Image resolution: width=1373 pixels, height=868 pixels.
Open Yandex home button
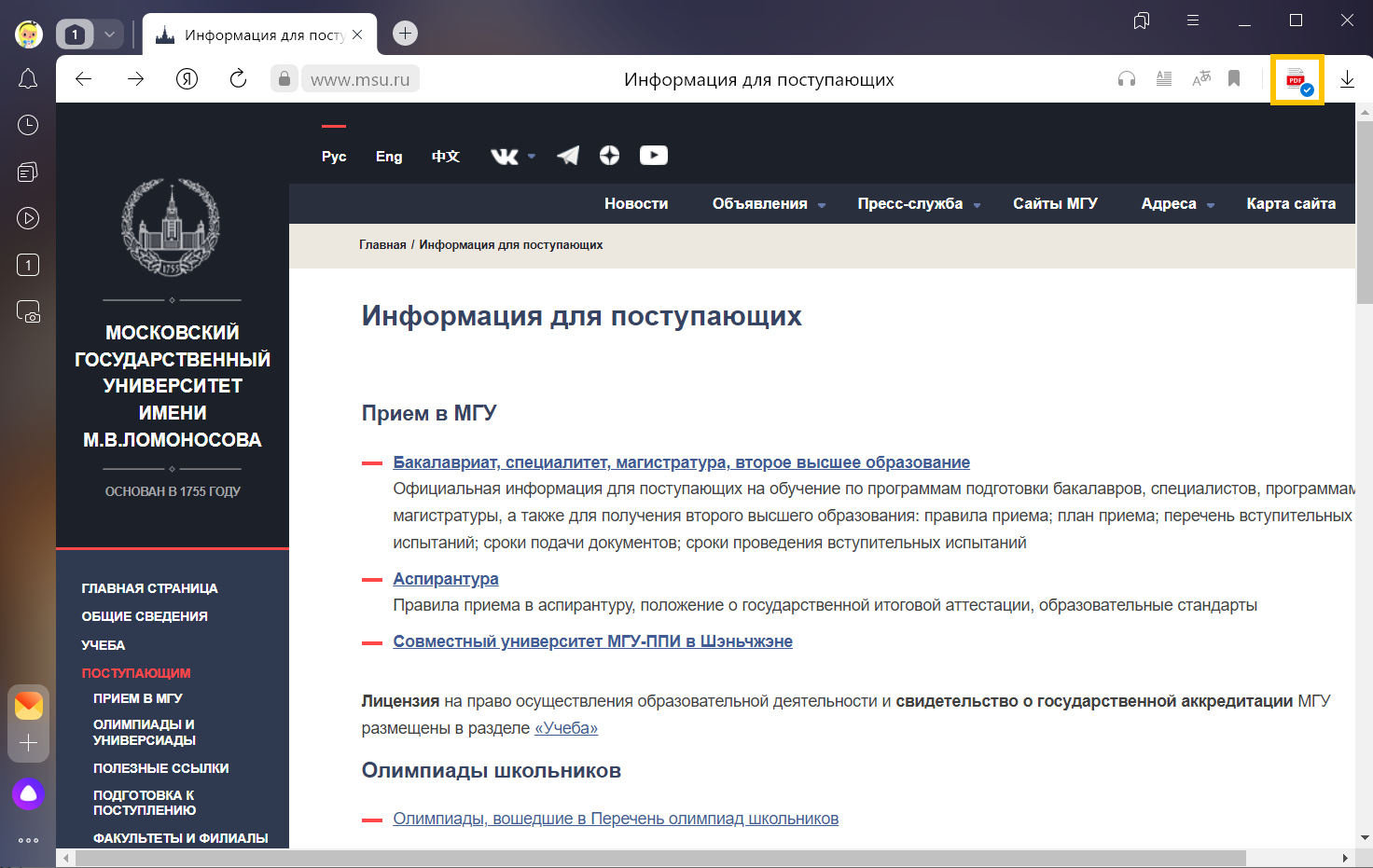coord(187,78)
